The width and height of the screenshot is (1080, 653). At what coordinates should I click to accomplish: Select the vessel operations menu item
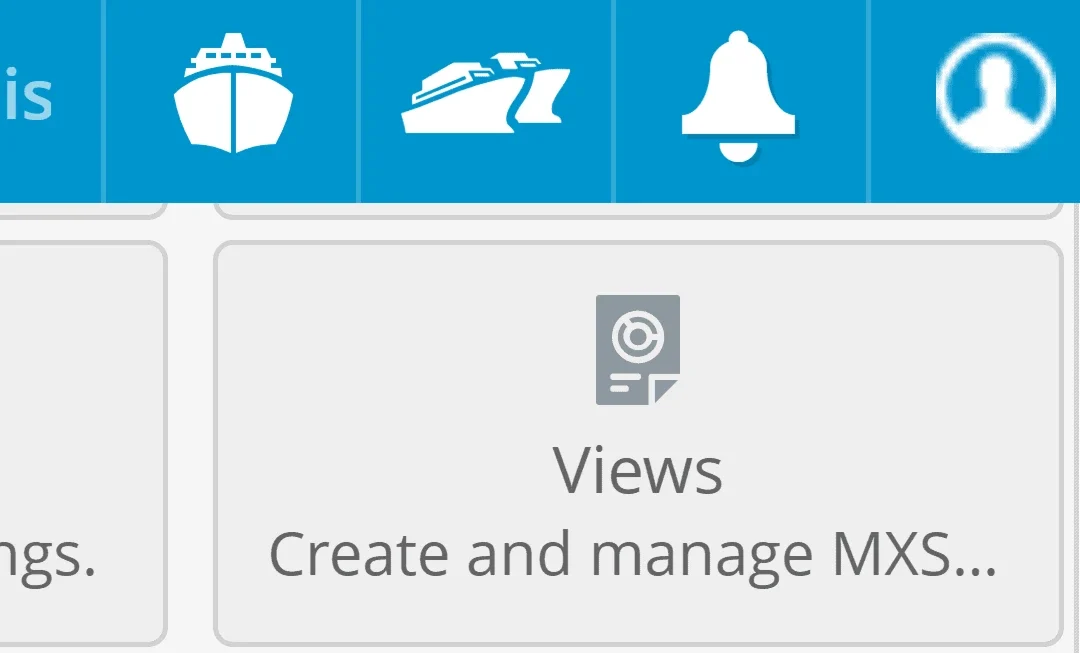[x=485, y=92]
